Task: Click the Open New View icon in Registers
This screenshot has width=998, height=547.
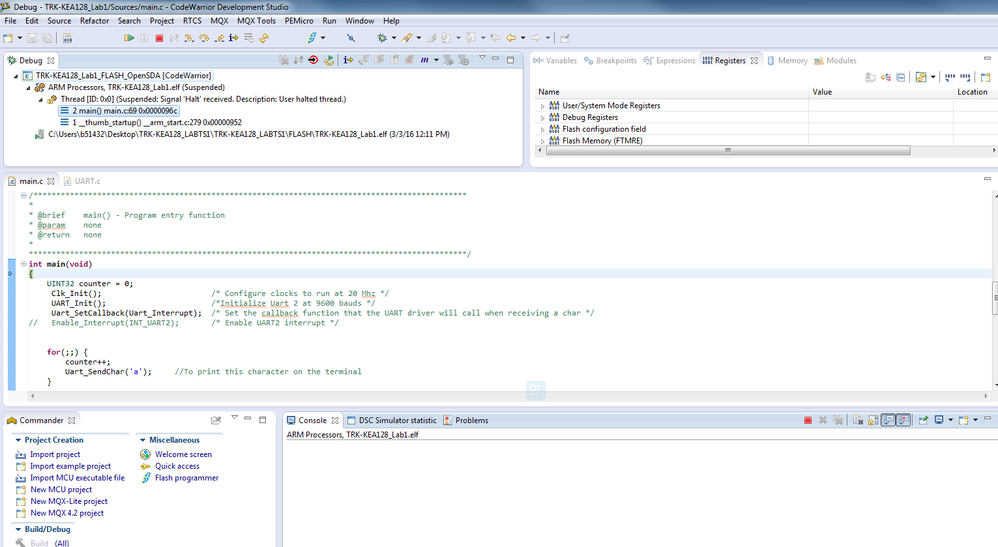Action: (985, 77)
